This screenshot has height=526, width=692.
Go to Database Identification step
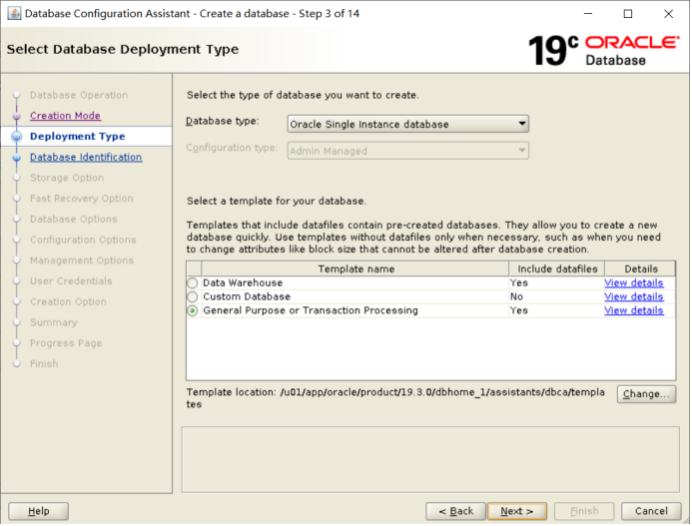[x=86, y=157]
